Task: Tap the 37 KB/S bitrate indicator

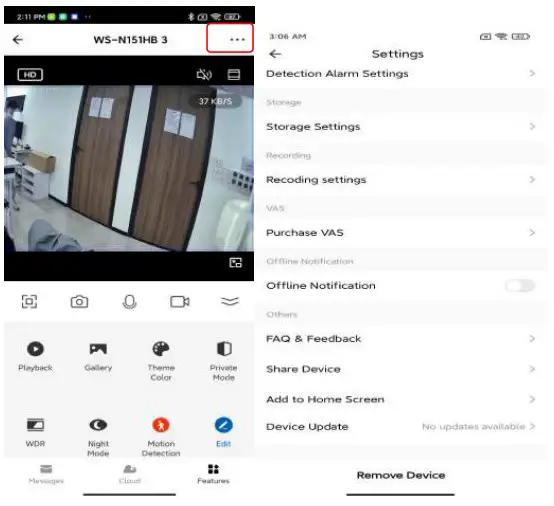Action: point(215,101)
